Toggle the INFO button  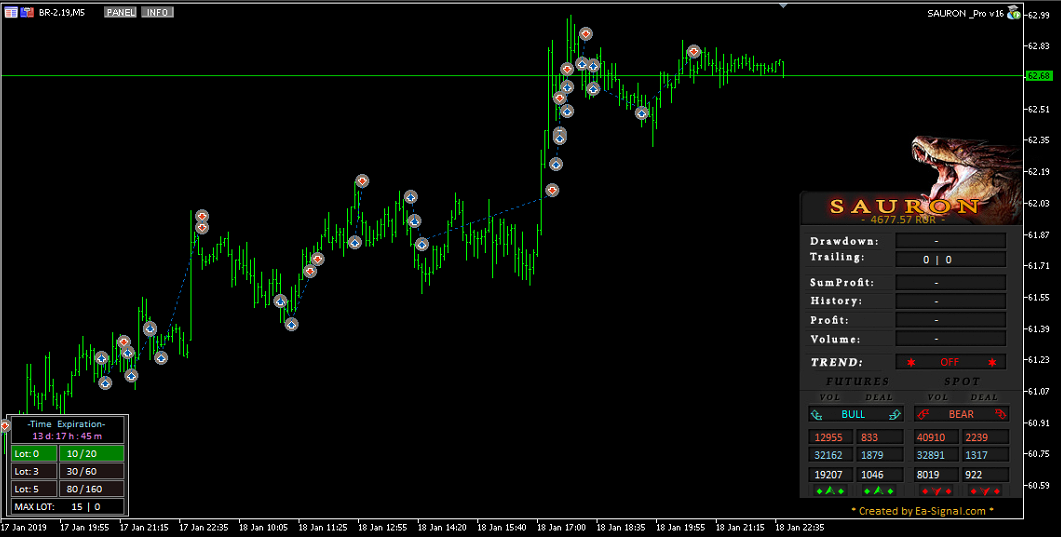157,12
